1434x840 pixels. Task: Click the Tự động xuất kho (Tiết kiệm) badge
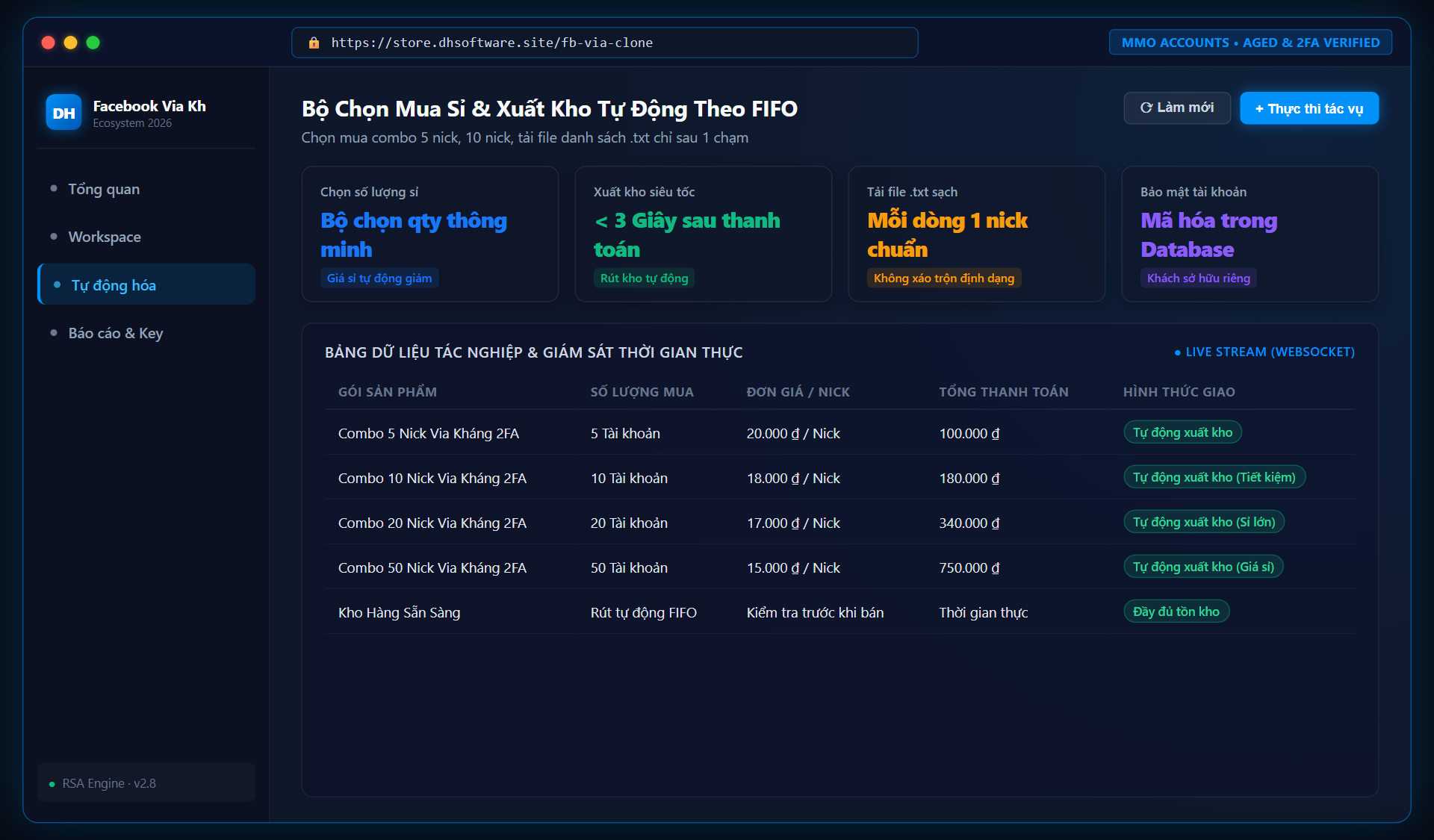[x=1214, y=477]
